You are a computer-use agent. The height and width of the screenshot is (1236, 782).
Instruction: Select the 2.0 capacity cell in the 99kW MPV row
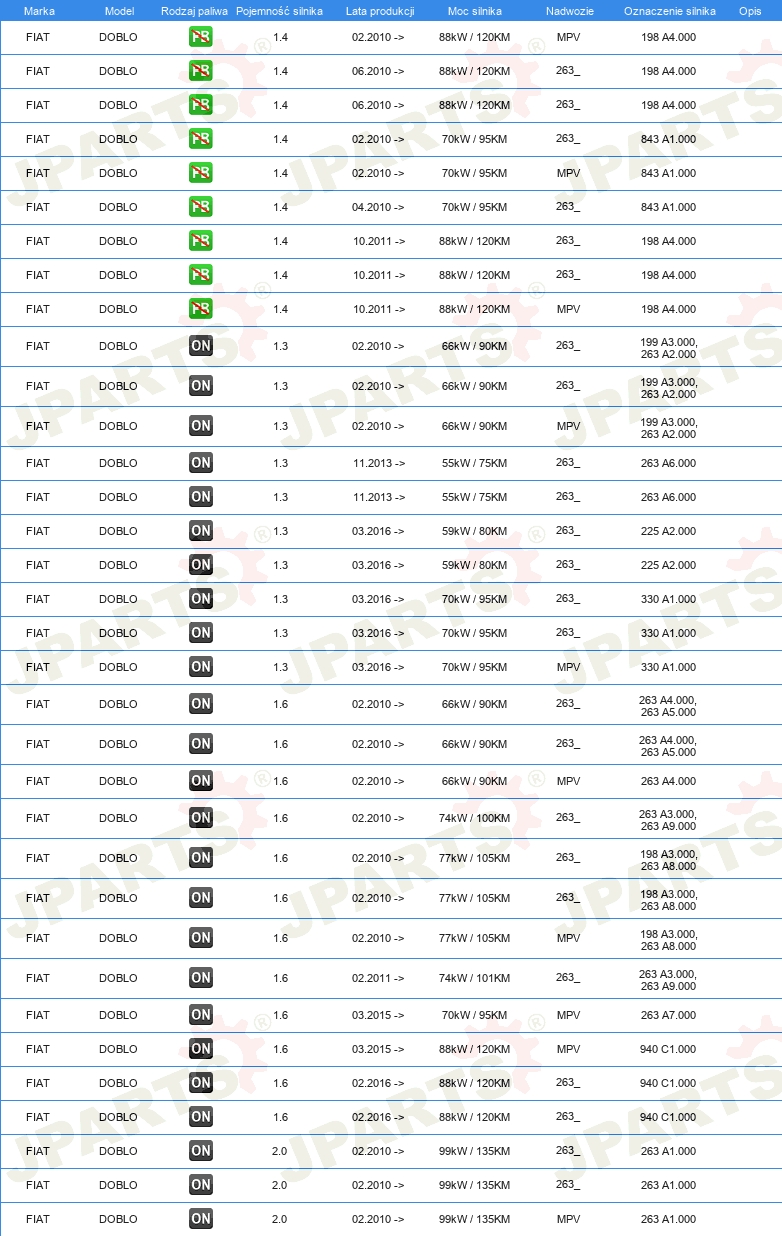tap(280, 1219)
